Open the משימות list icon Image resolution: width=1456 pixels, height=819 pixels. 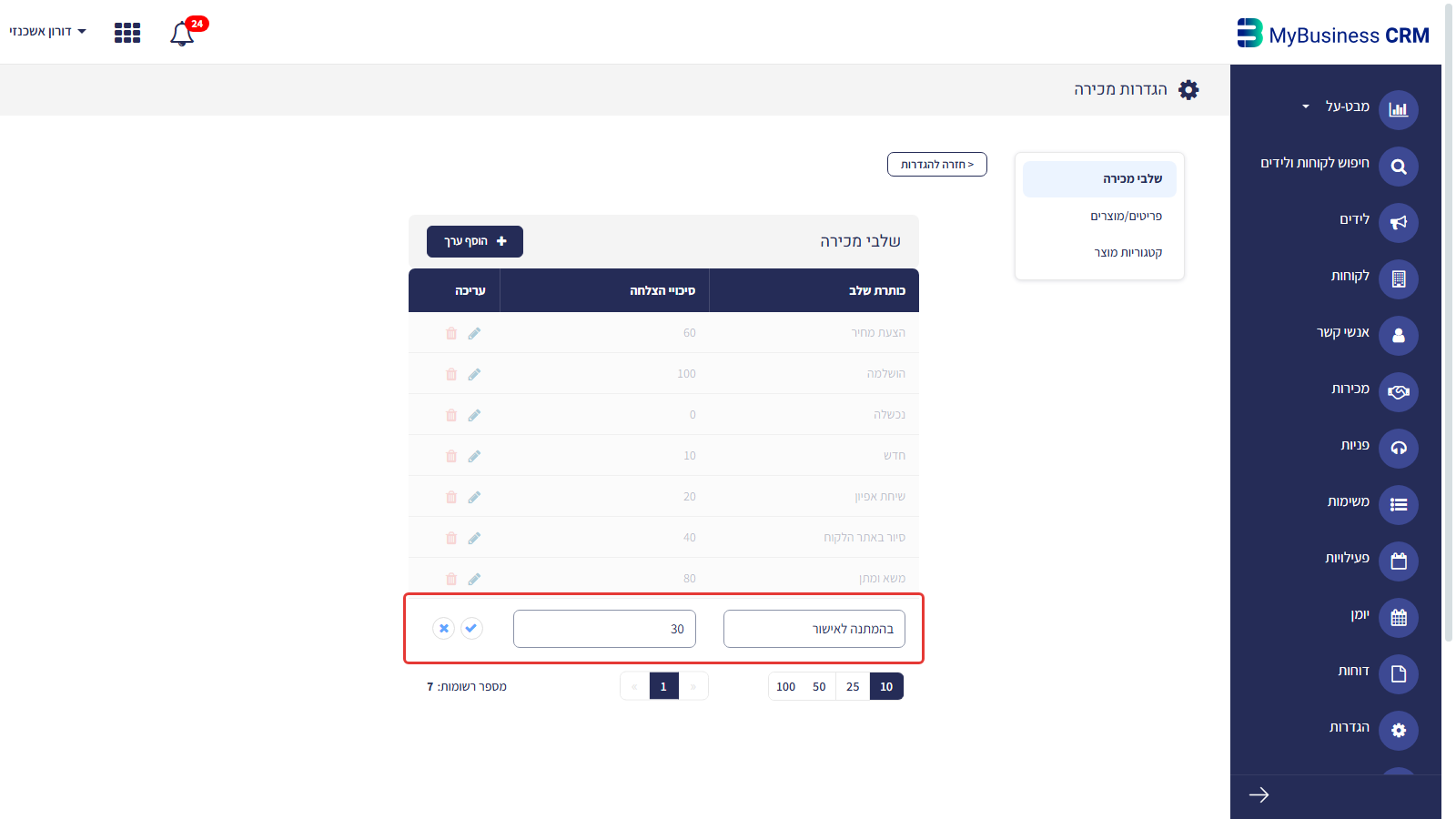coord(1399,505)
